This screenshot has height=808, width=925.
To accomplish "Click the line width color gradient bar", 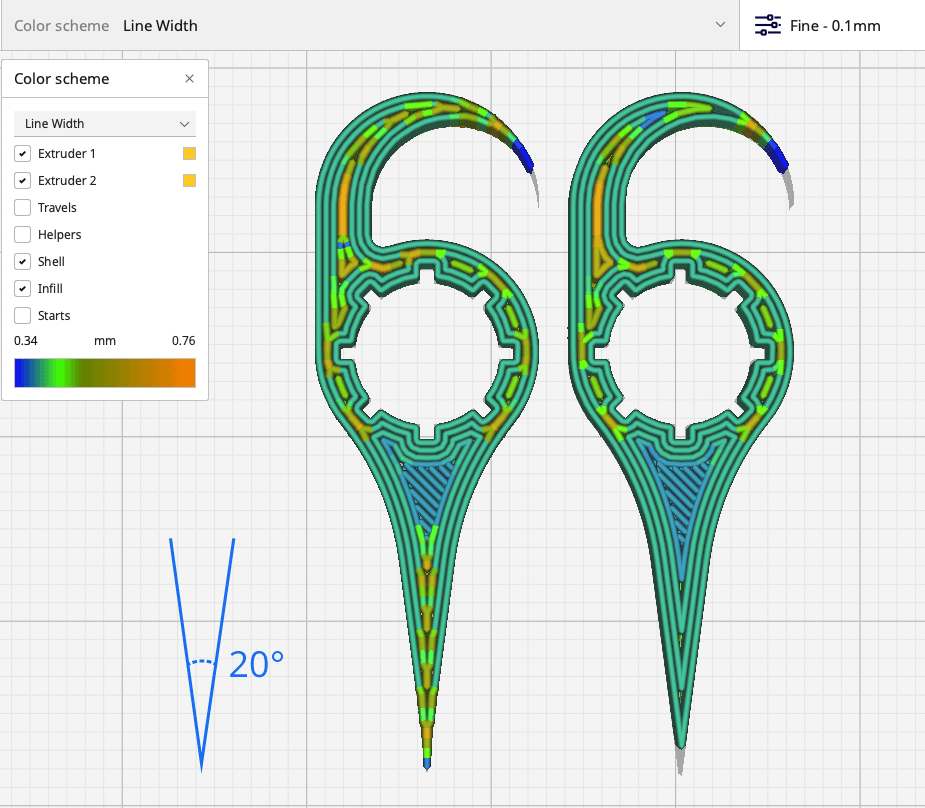I will pos(105,373).
